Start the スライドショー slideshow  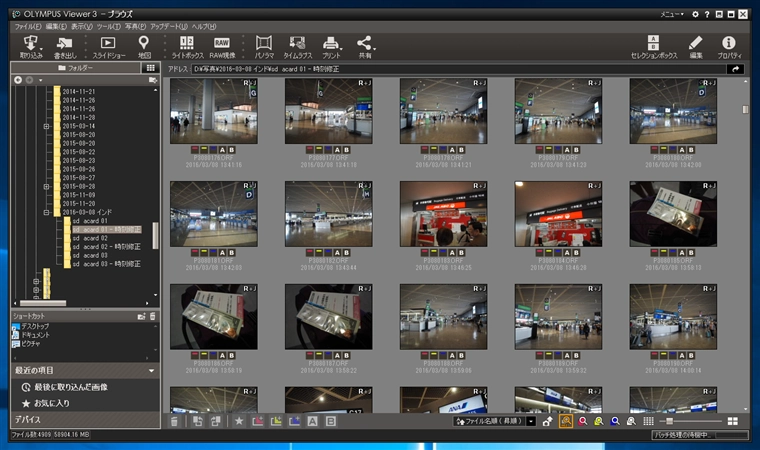tap(109, 47)
